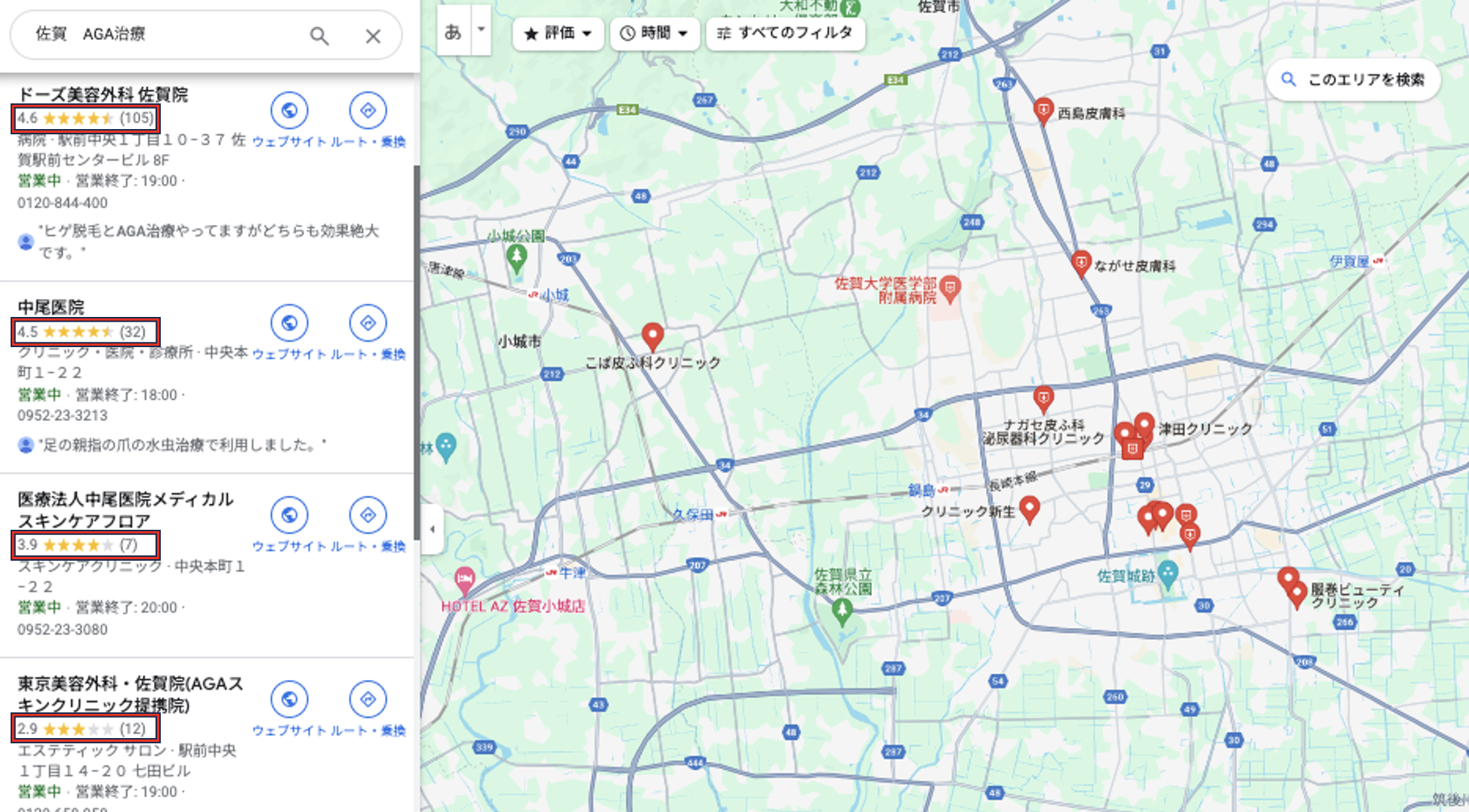Screen dimensions: 1469x812
Task: Click the 4.6 star rating (105) reviews
Action: 85,118
